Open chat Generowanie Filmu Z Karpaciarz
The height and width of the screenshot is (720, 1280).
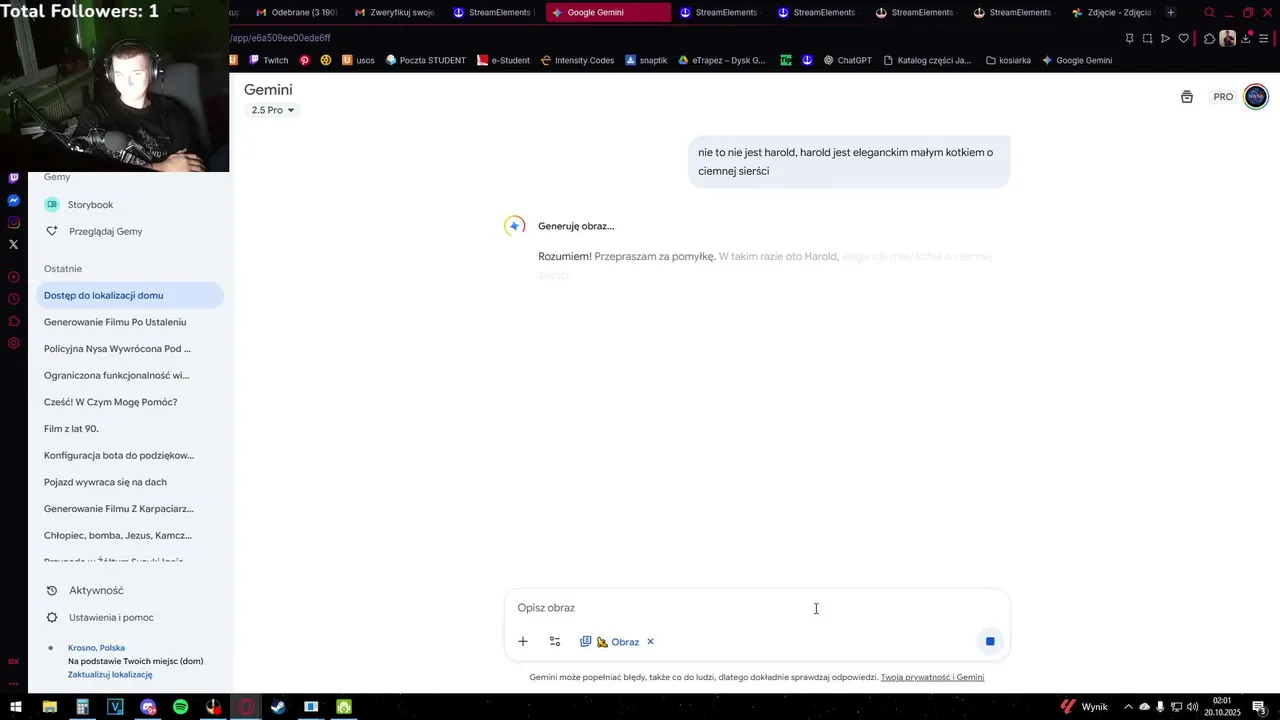coord(119,509)
